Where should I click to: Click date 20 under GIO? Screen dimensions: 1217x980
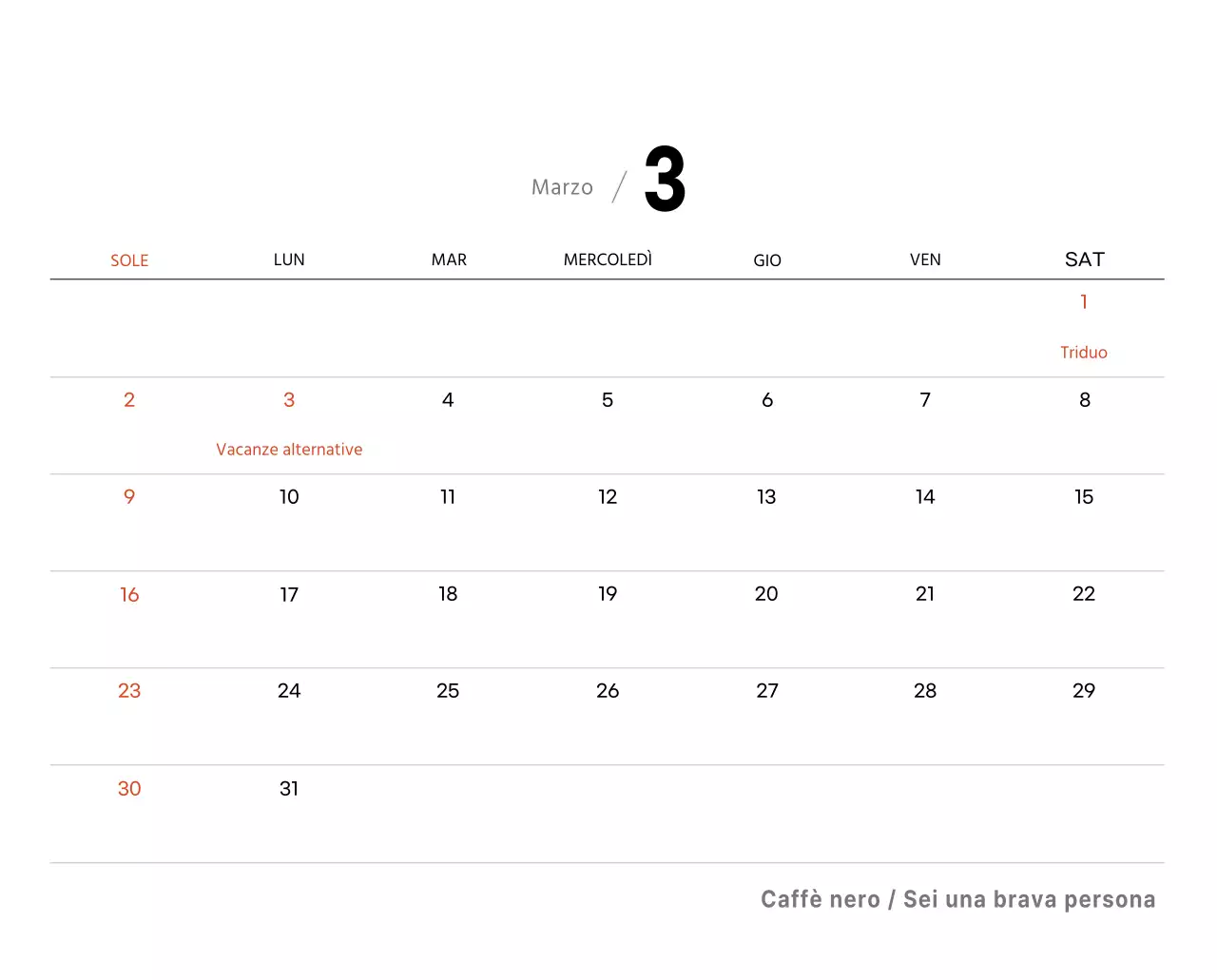tap(766, 594)
